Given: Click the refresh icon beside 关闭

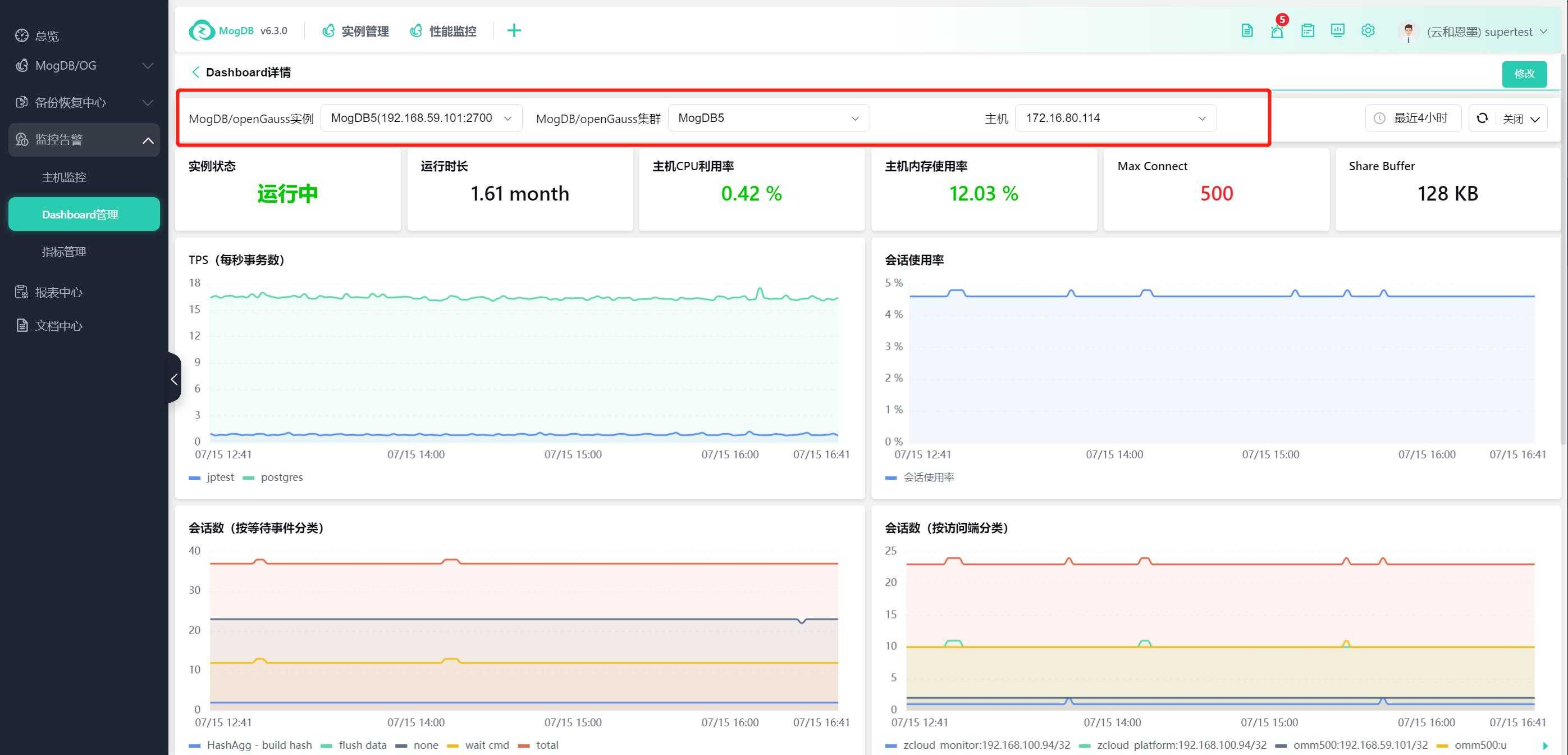Looking at the screenshot, I should pos(1482,118).
